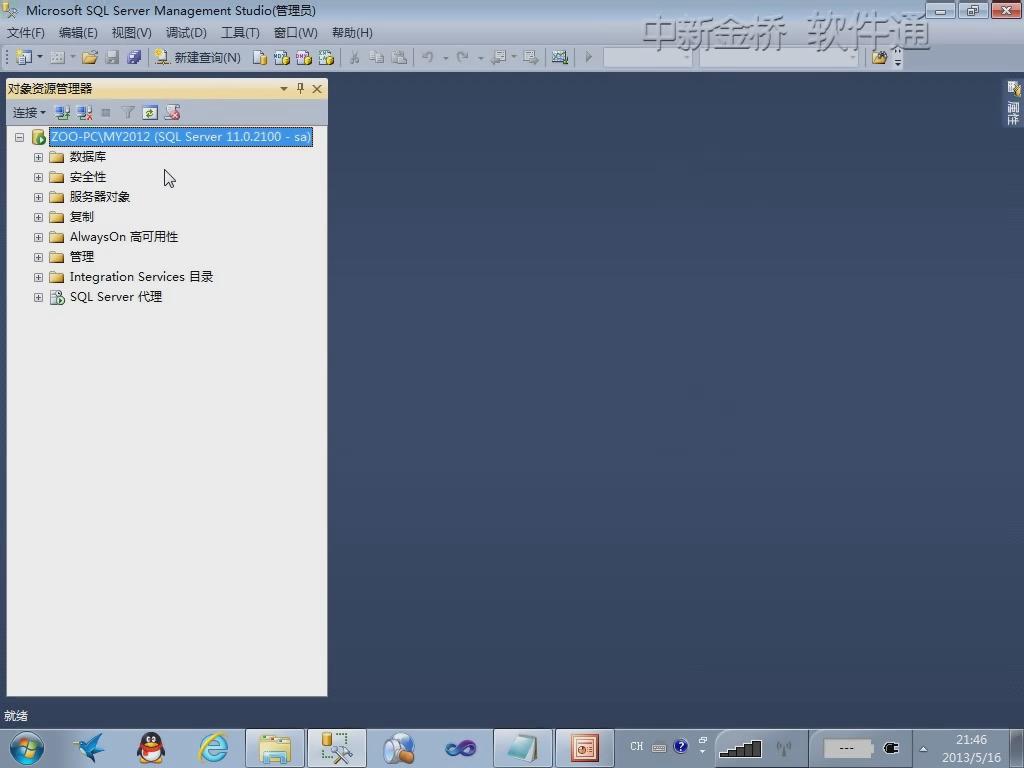
Task: Open the 帮助(H) menu
Action: [x=352, y=33]
